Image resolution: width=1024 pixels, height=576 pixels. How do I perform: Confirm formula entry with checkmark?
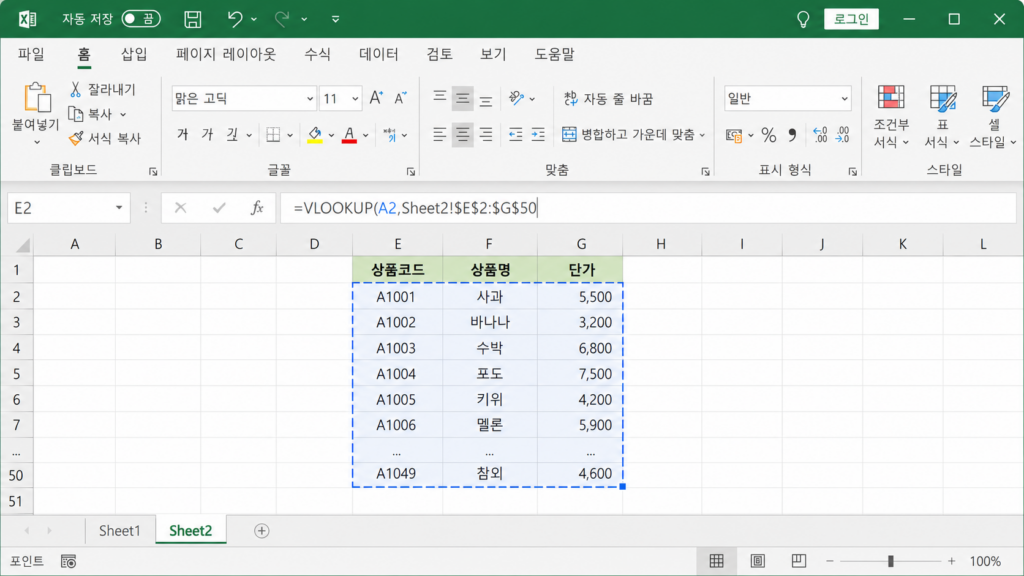[219, 208]
